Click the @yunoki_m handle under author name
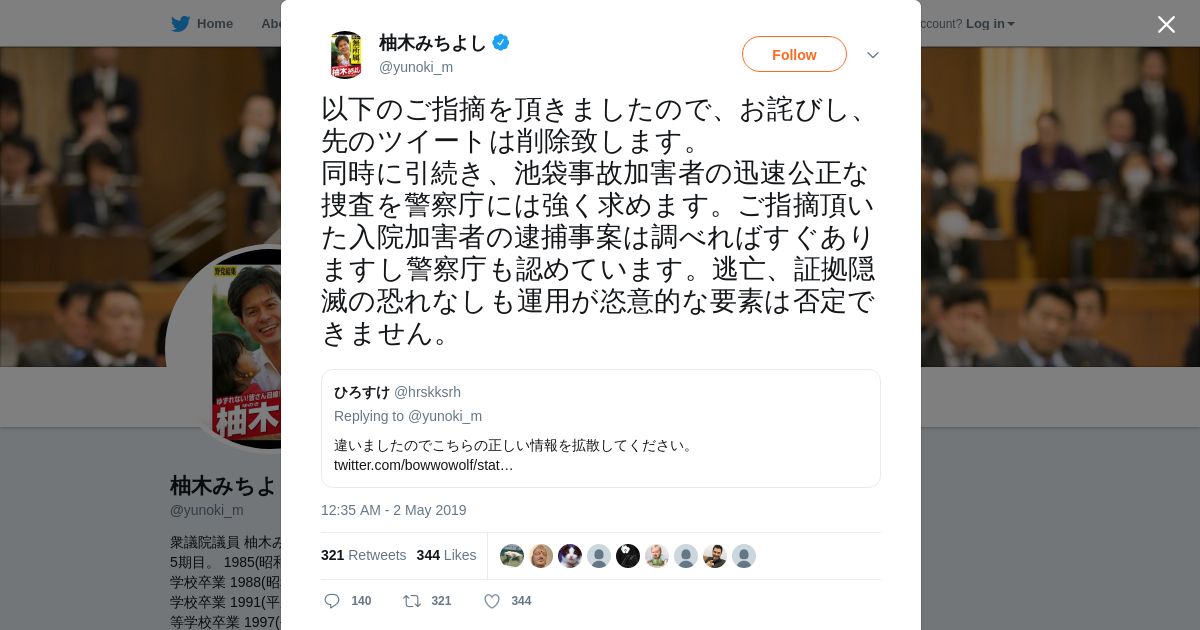The image size is (1200, 630). click(416, 67)
